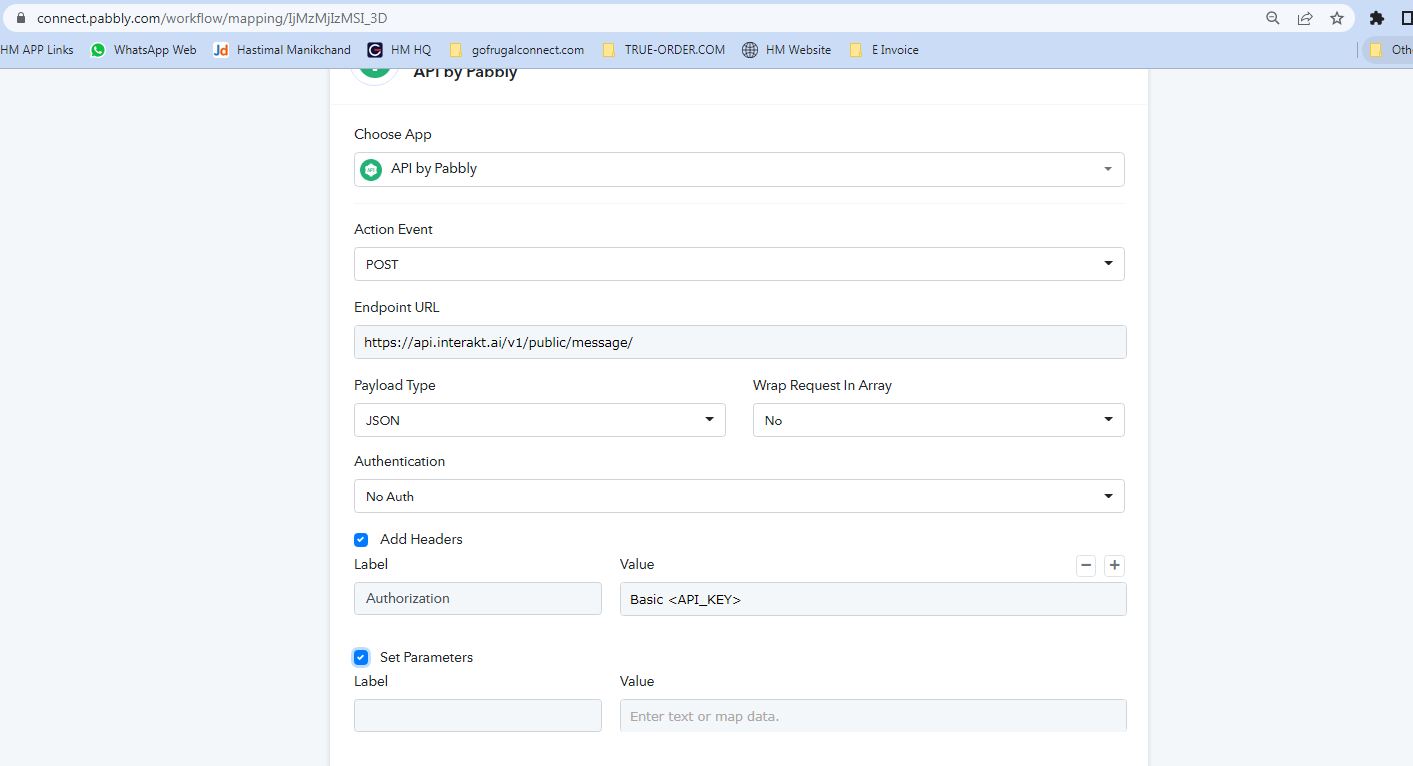Image resolution: width=1413 pixels, height=766 pixels.
Task: Open the Choose App dropdown
Action: 739,169
